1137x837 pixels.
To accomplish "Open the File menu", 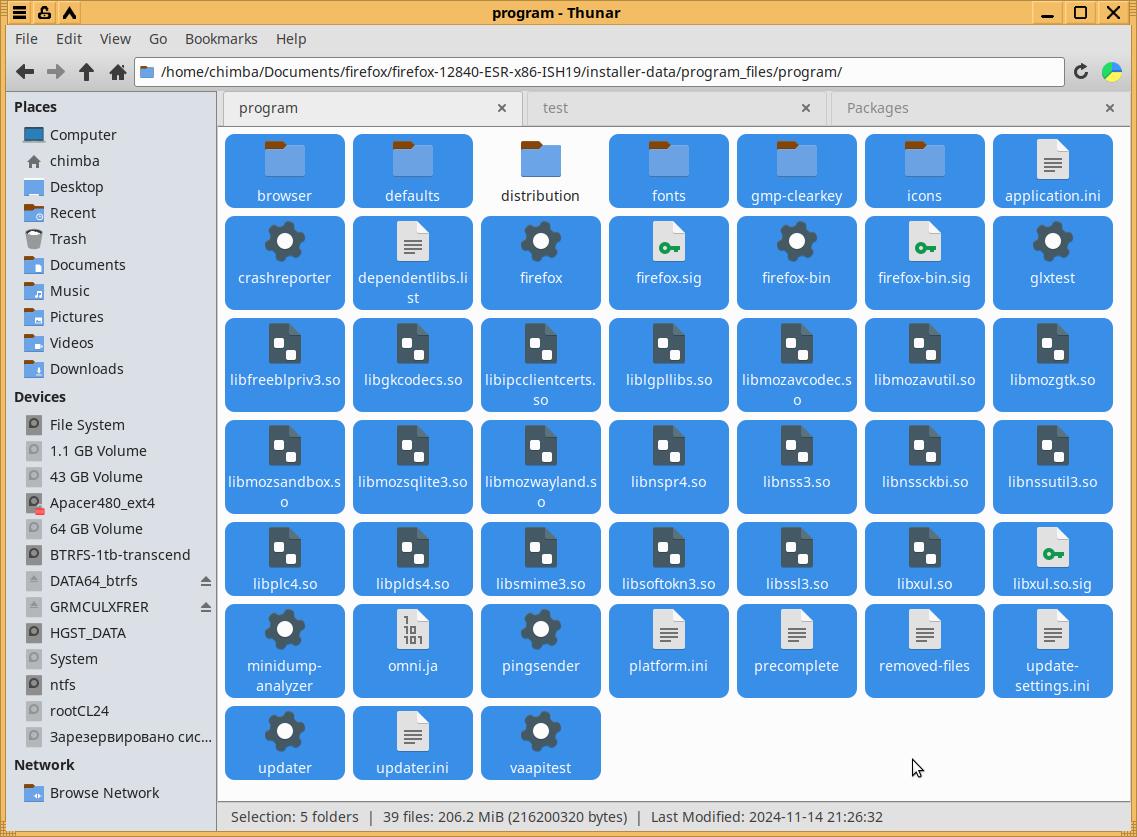I will pyautogui.click(x=26, y=39).
